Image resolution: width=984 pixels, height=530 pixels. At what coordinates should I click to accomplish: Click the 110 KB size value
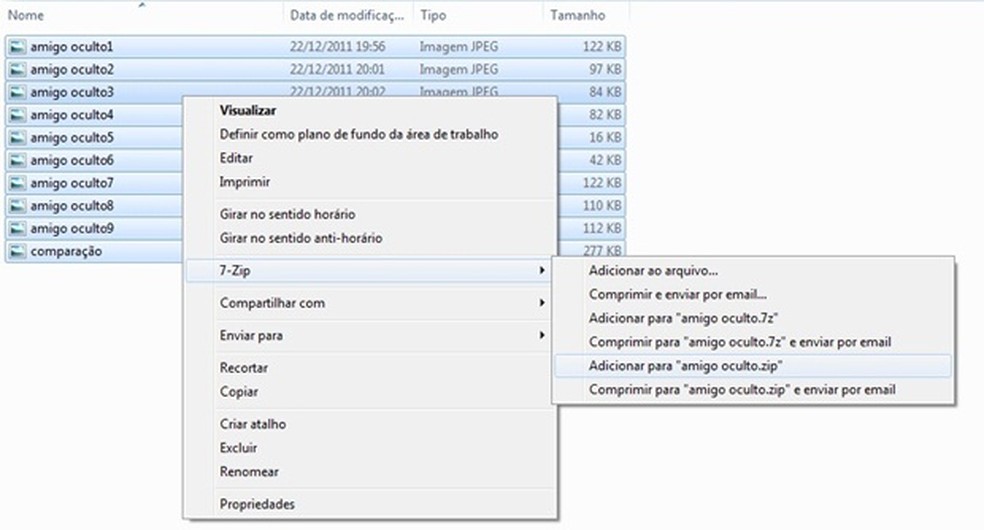click(x=602, y=206)
